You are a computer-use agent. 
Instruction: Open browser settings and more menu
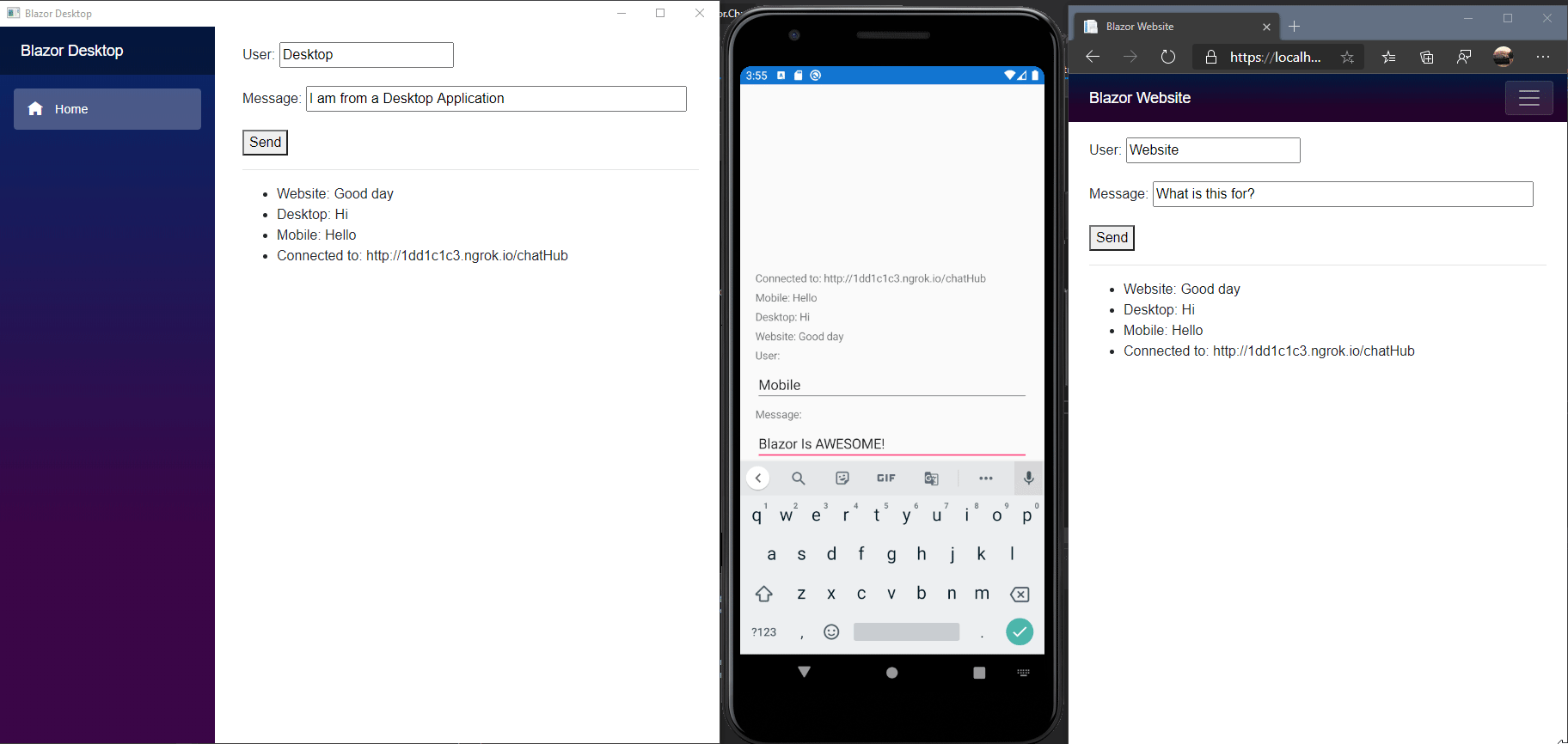pos(1544,57)
